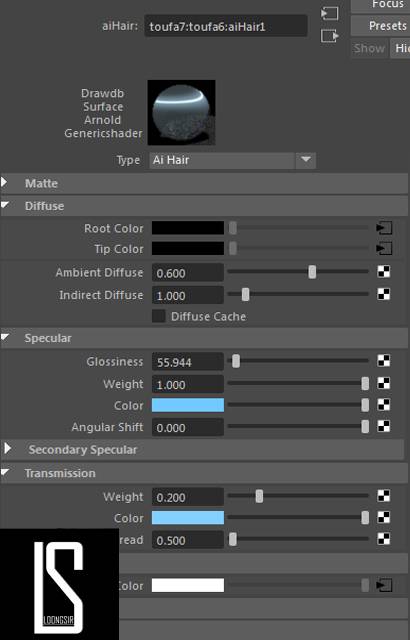Click Root Color connection map icon
This screenshot has width=410, height=640.
384,228
